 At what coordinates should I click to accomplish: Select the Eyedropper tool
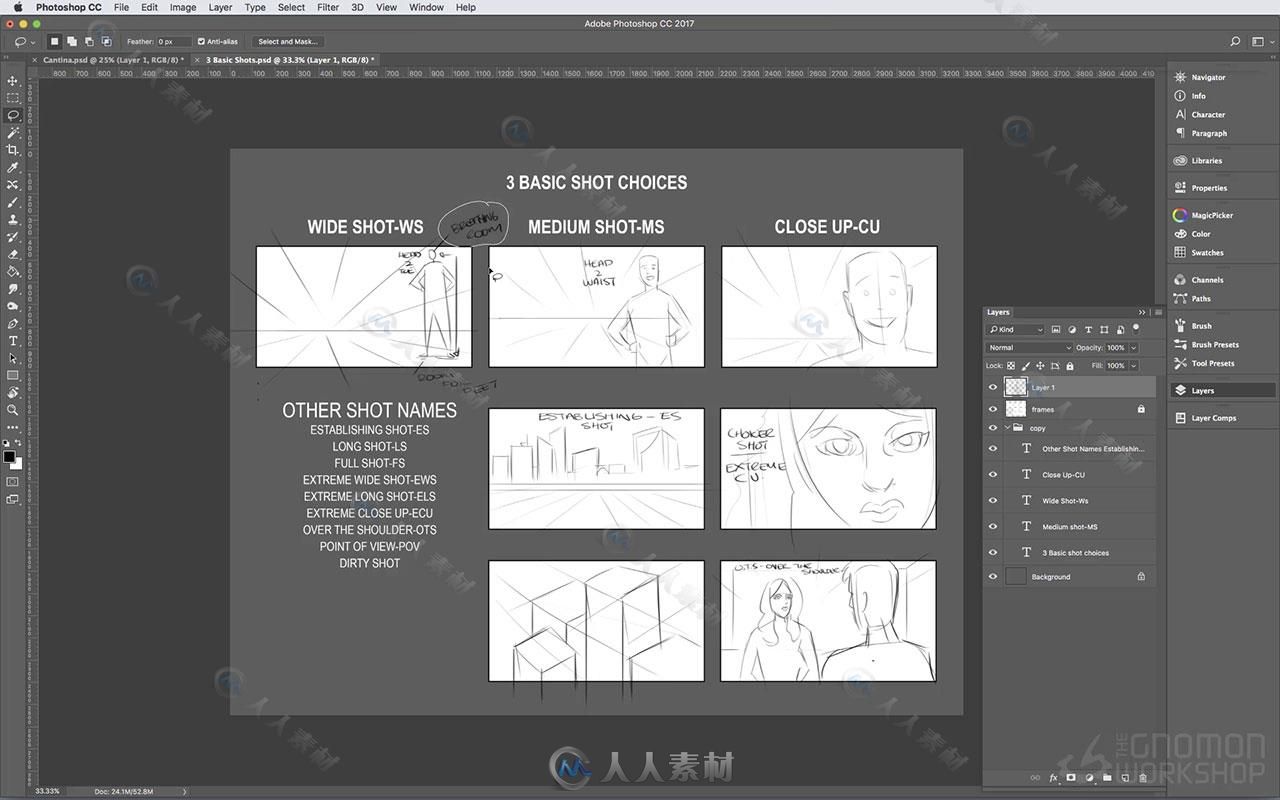point(13,167)
